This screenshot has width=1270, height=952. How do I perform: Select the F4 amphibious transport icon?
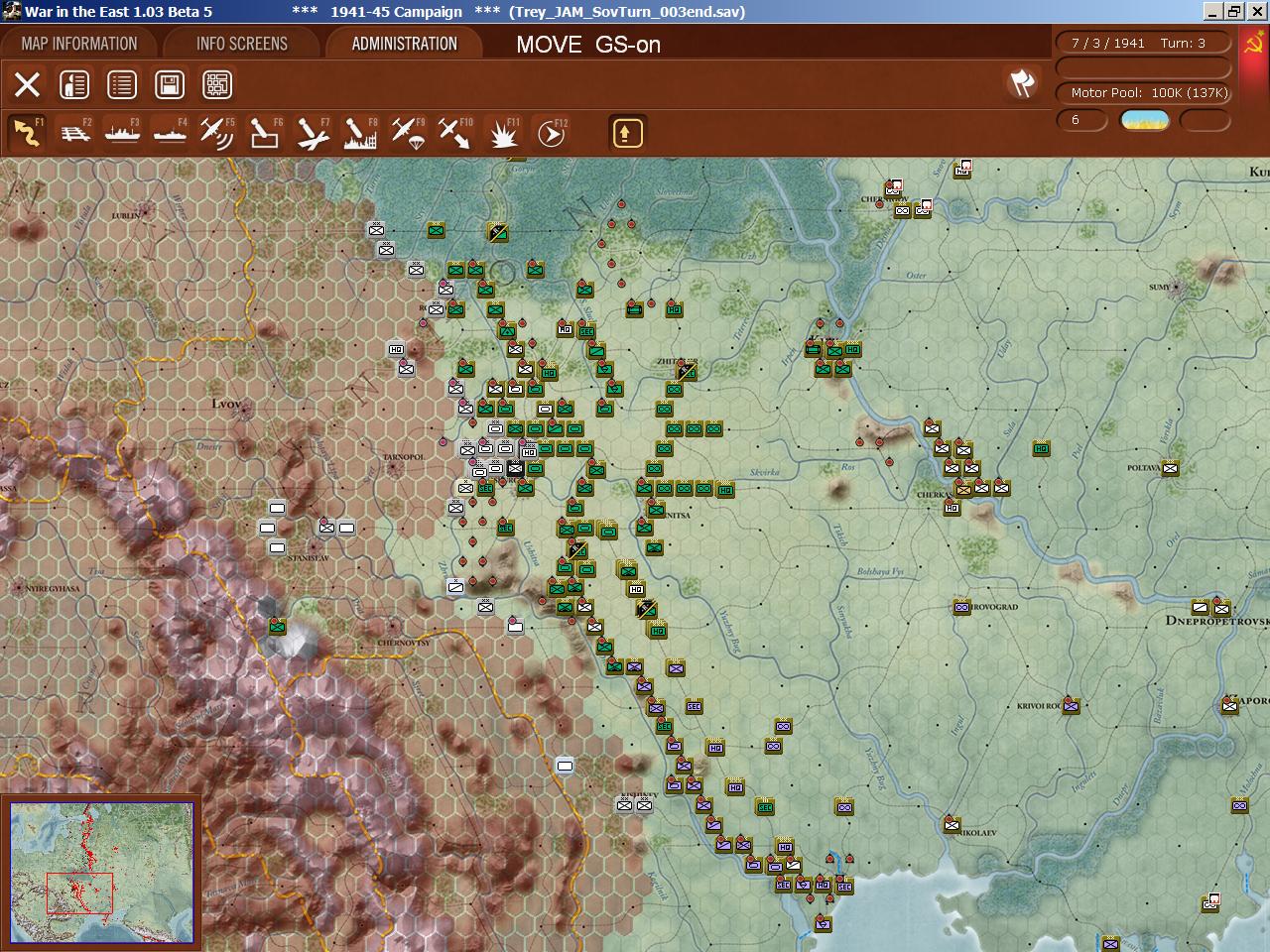(171, 133)
